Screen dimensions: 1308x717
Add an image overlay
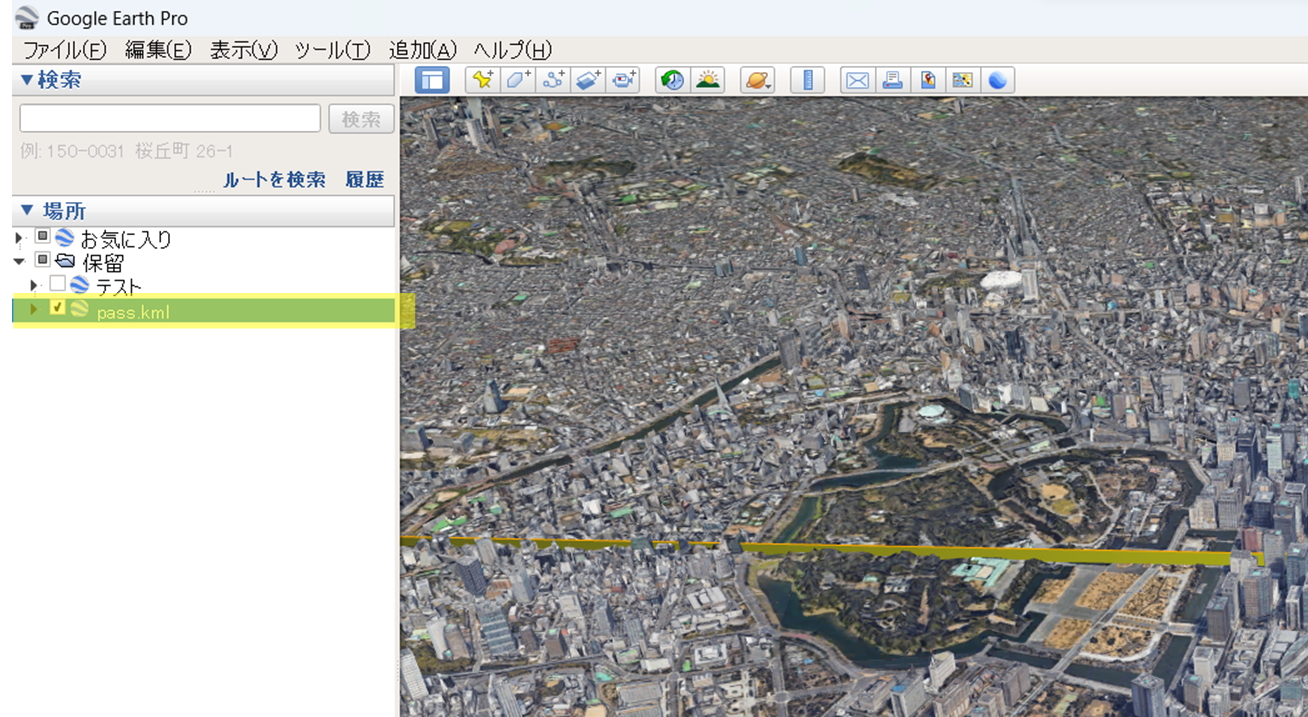pyautogui.click(x=587, y=80)
